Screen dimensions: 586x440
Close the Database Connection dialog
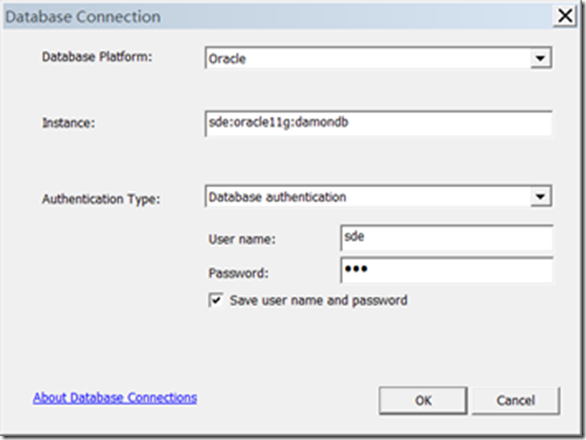coord(565,16)
